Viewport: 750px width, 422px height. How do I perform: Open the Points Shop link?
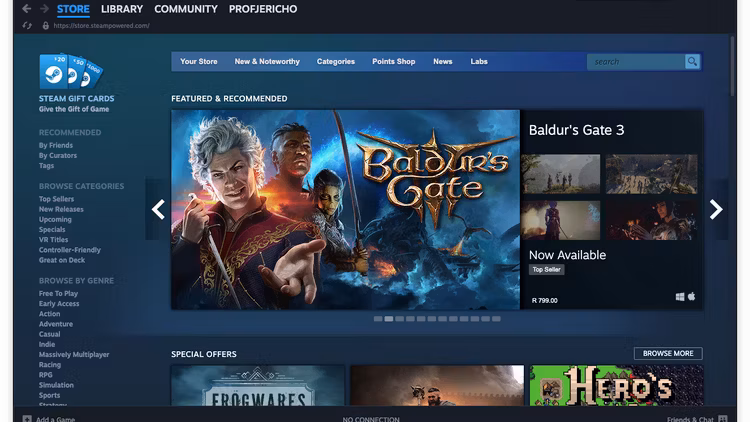[394, 61]
